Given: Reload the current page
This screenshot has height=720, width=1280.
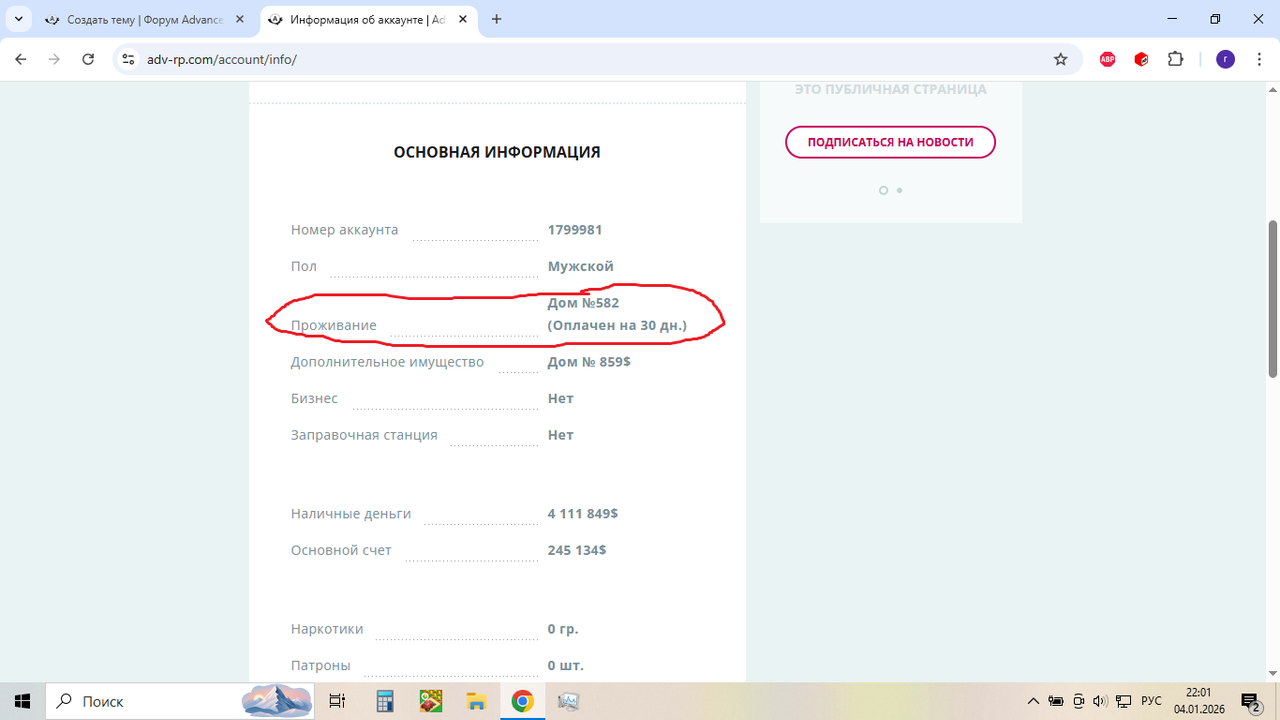Looking at the screenshot, I should tap(88, 60).
